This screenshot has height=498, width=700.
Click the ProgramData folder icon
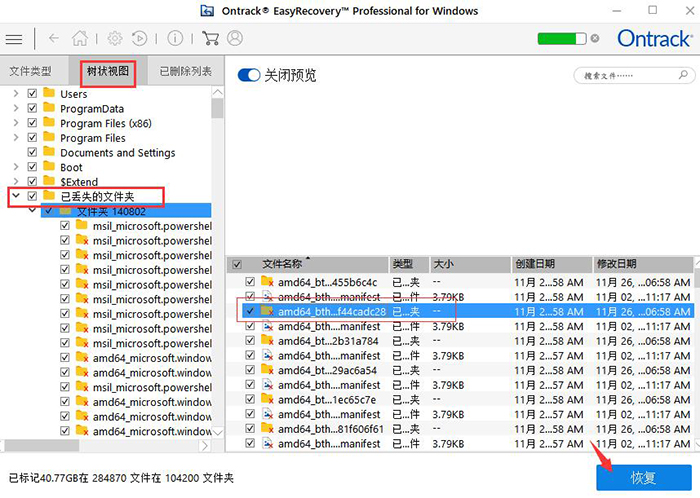coord(49,108)
